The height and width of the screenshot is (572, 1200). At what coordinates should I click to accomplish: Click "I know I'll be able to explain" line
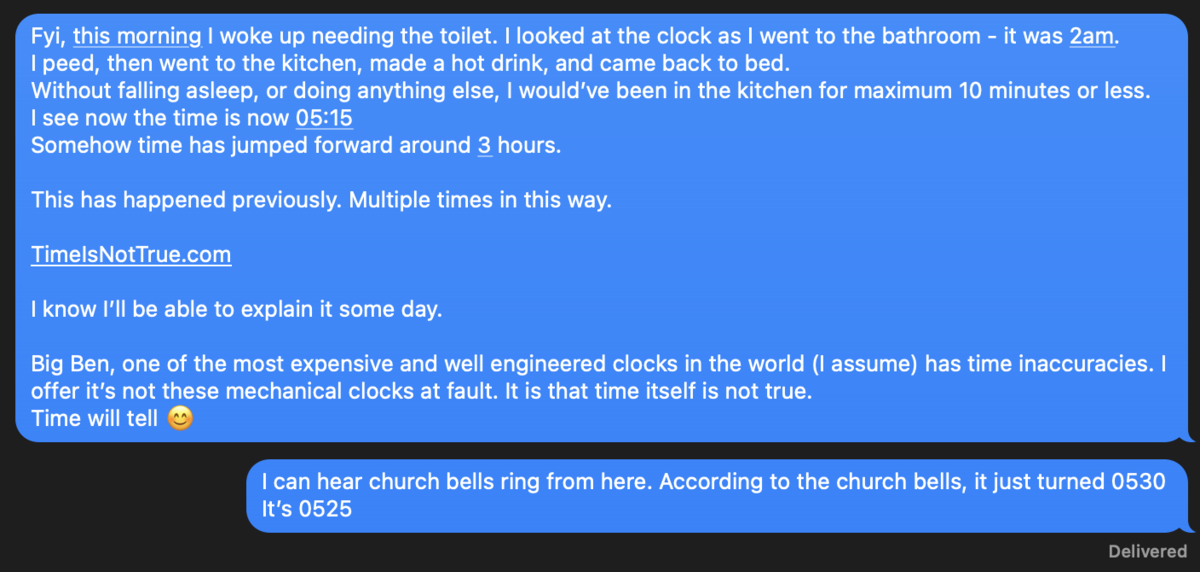235,309
